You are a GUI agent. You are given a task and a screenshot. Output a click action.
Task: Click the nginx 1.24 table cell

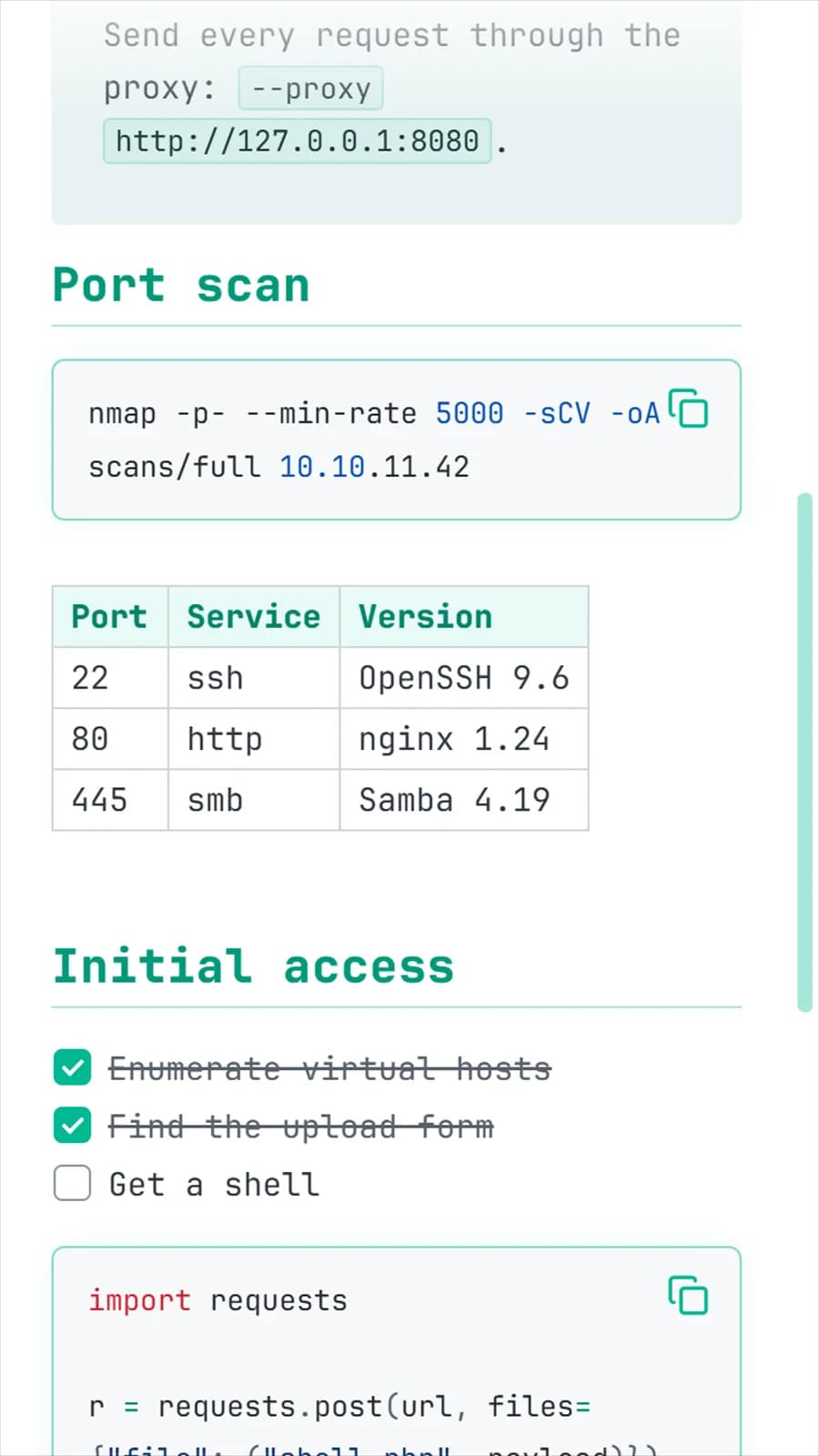[464, 739]
